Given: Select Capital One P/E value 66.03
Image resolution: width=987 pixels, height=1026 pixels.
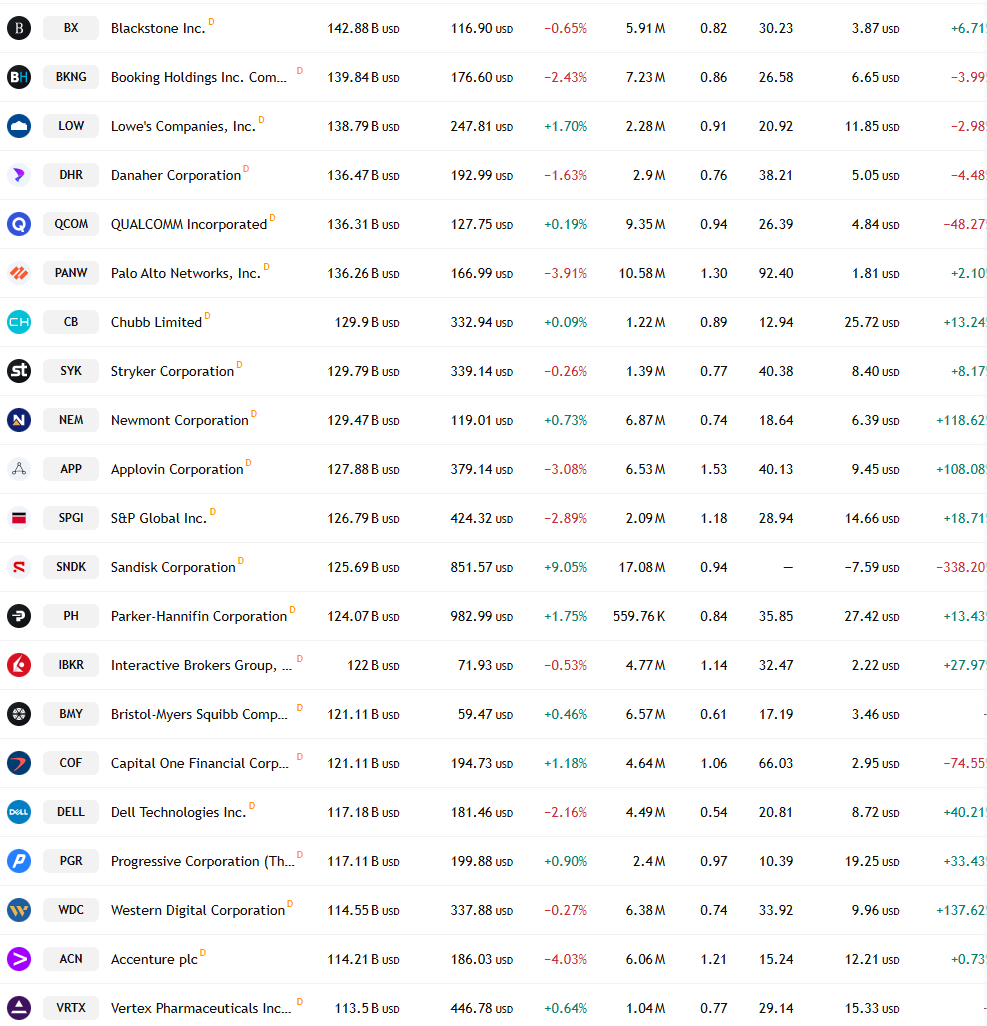Looking at the screenshot, I should click(776, 763).
